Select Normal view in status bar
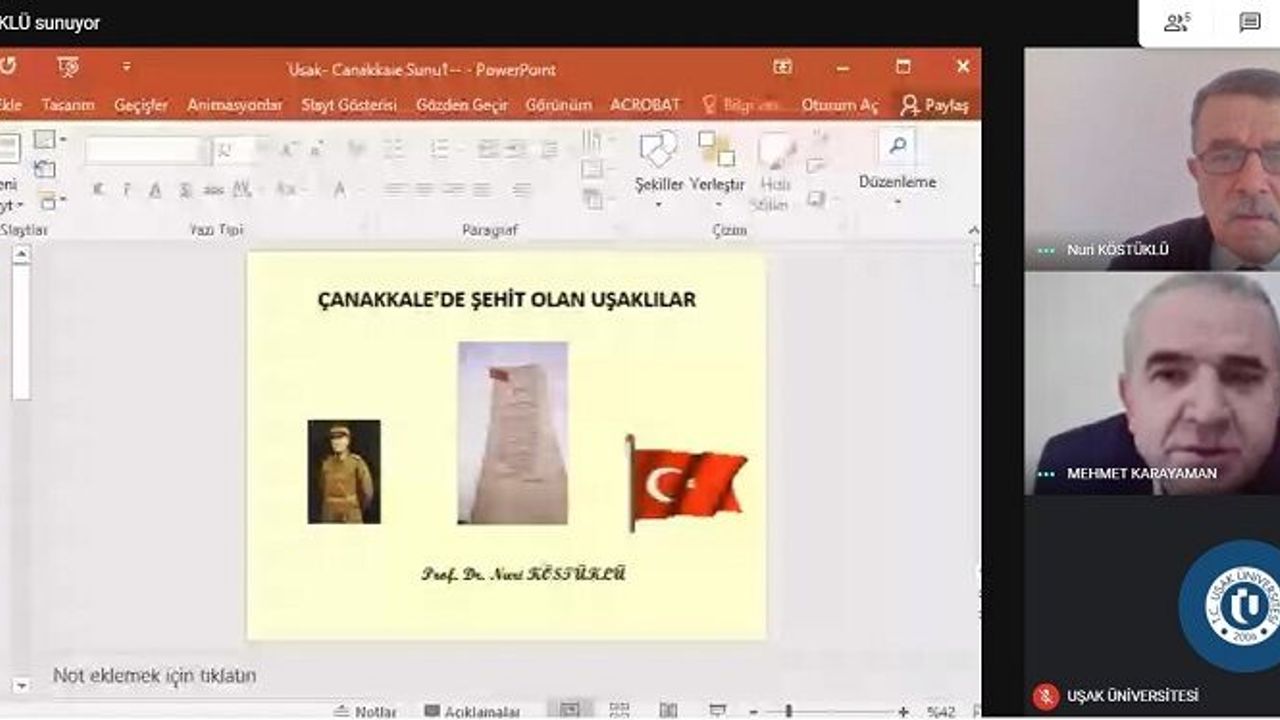Screen dimensions: 1280x720 (570, 710)
